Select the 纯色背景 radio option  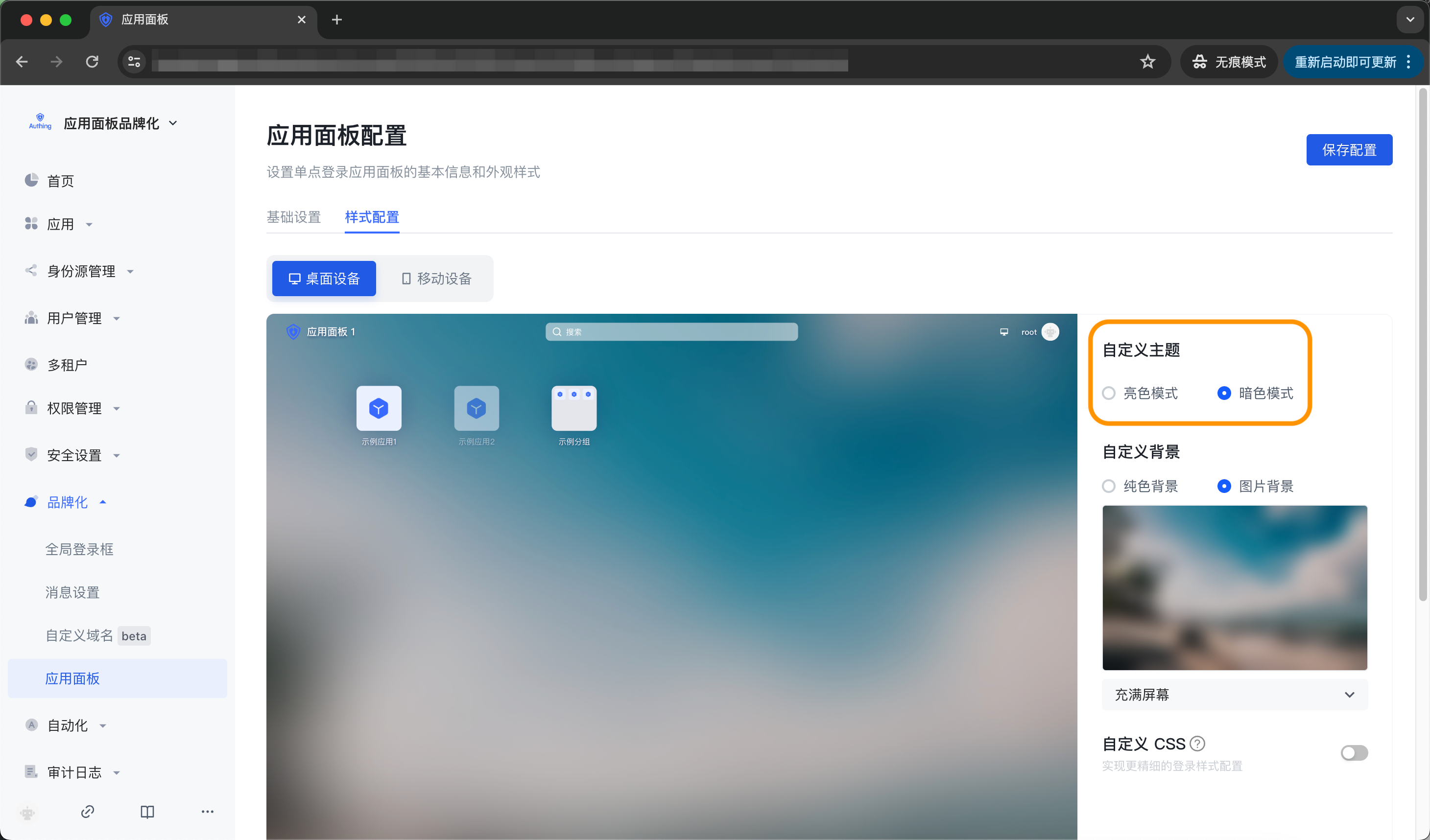pyautogui.click(x=1109, y=486)
